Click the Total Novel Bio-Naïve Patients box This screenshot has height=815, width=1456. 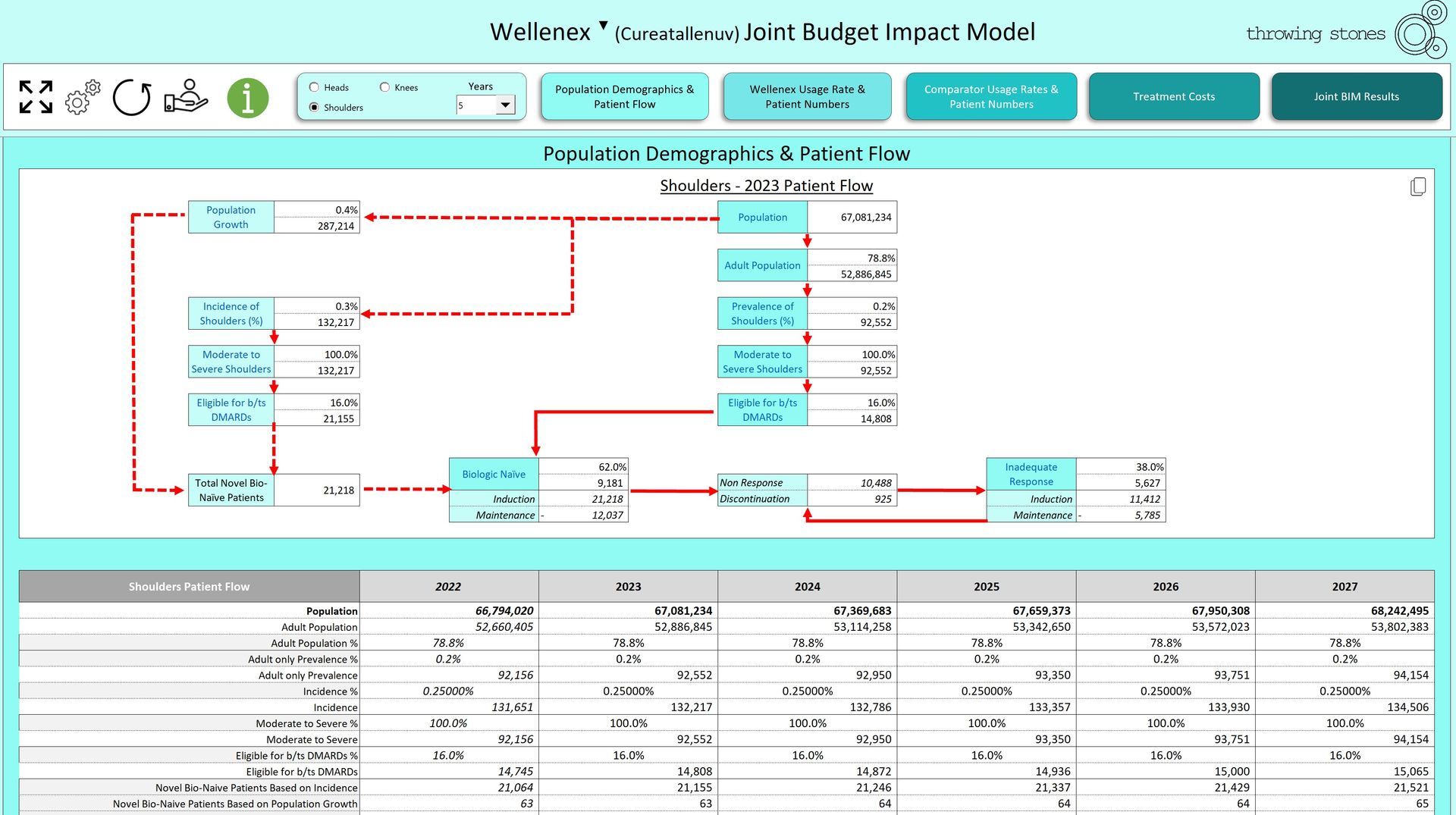pos(231,491)
